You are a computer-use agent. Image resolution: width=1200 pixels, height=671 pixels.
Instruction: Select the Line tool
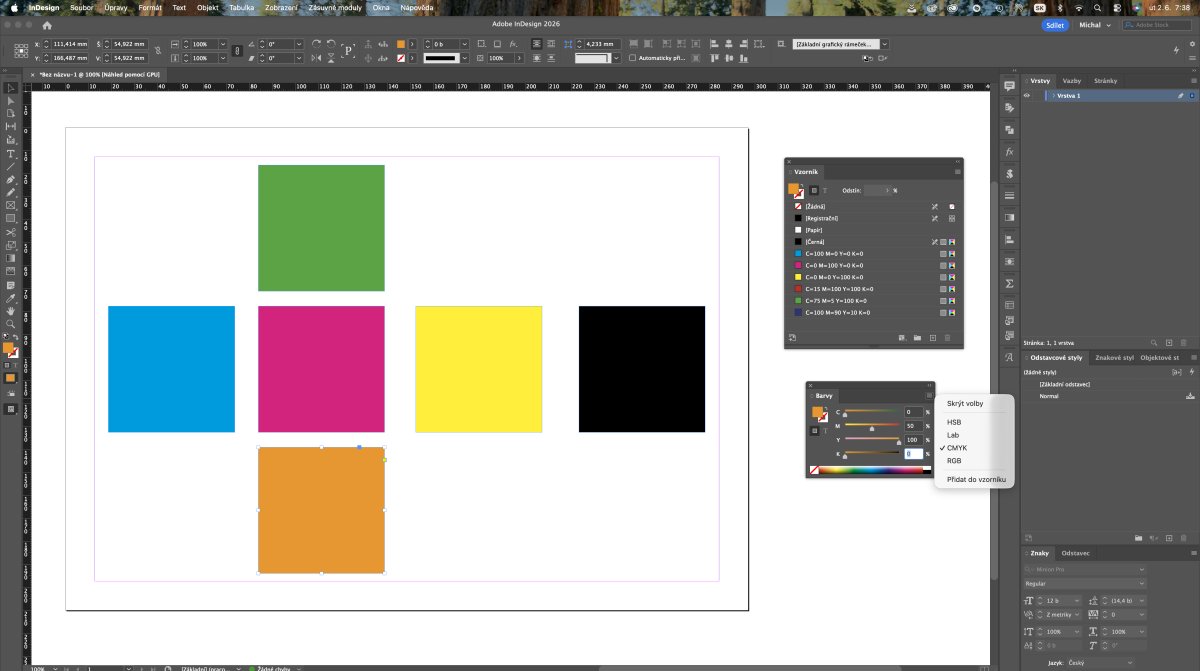(10, 166)
